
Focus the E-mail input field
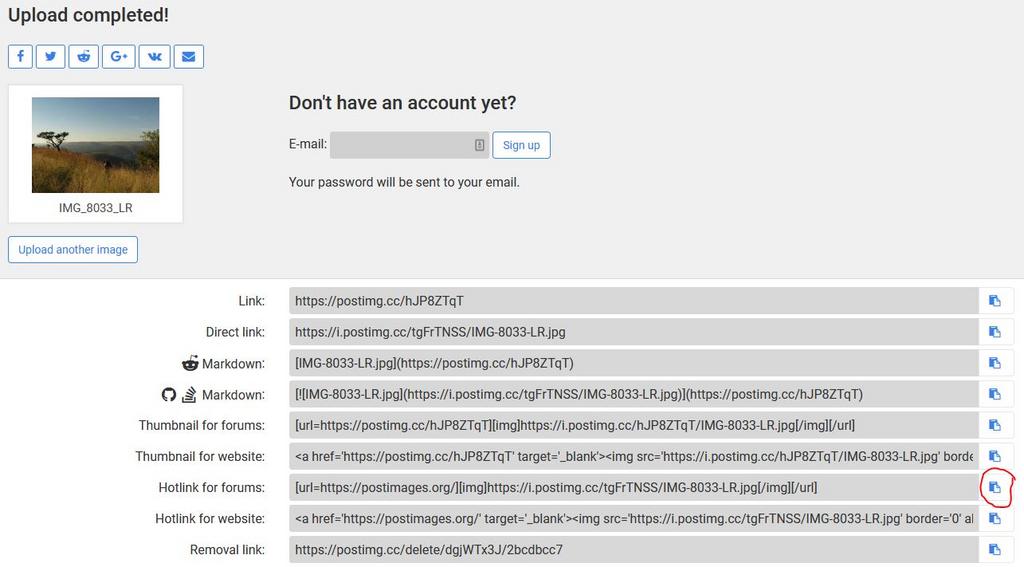tap(409, 145)
